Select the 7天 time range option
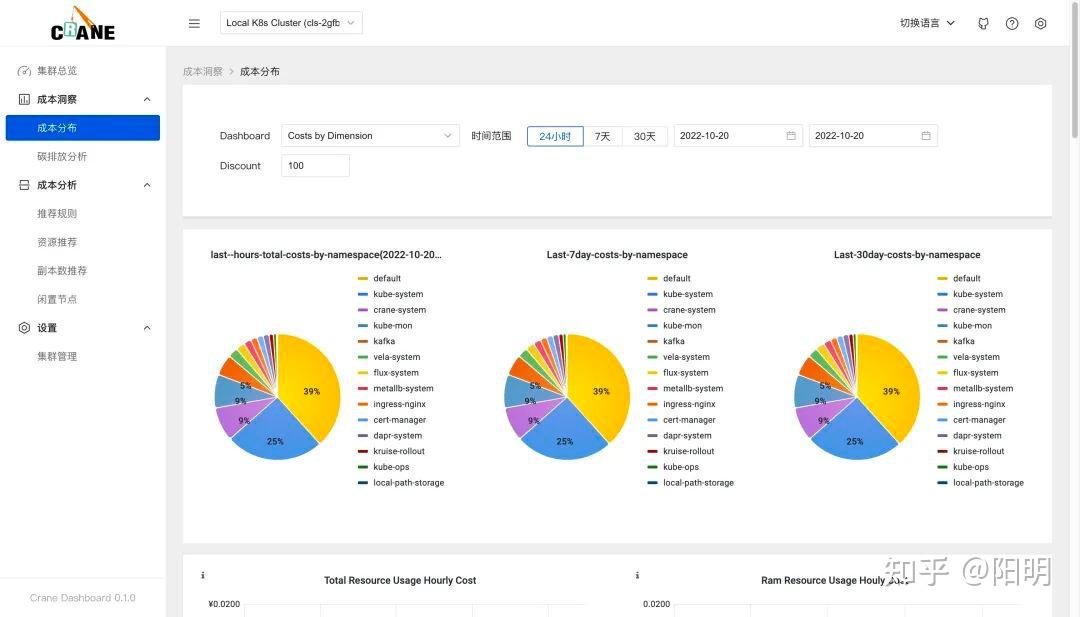Viewport: 1080px width, 617px height. click(603, 136)
